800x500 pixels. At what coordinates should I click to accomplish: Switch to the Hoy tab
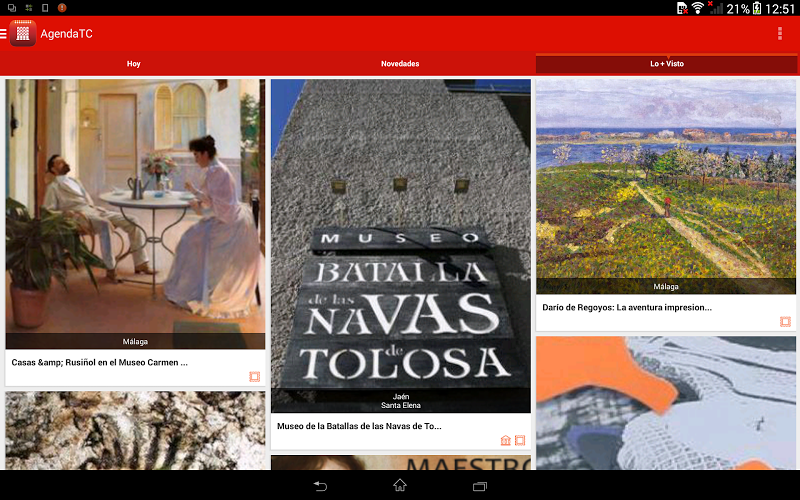134,64
